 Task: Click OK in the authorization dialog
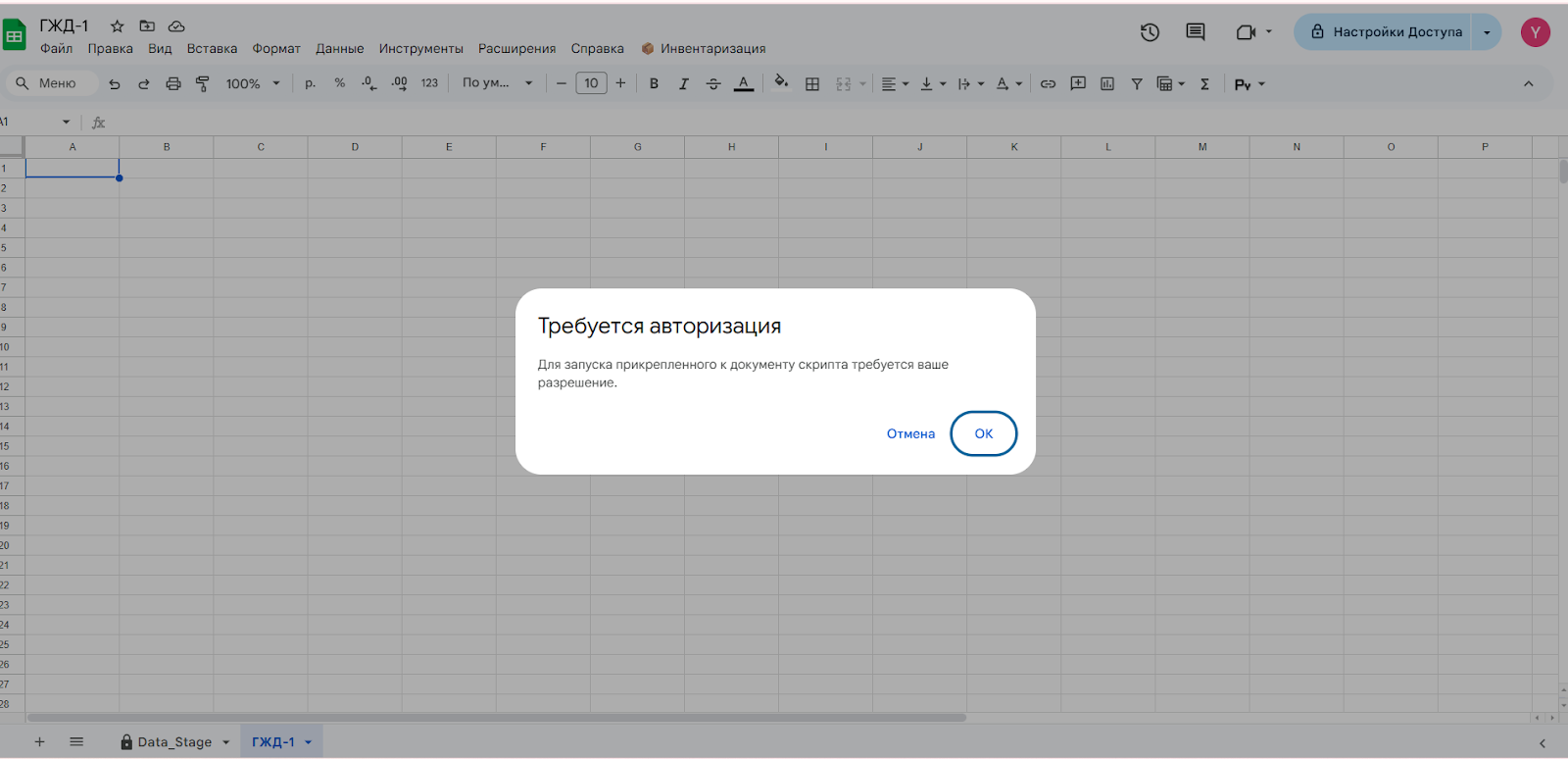[x=983, y=433]
